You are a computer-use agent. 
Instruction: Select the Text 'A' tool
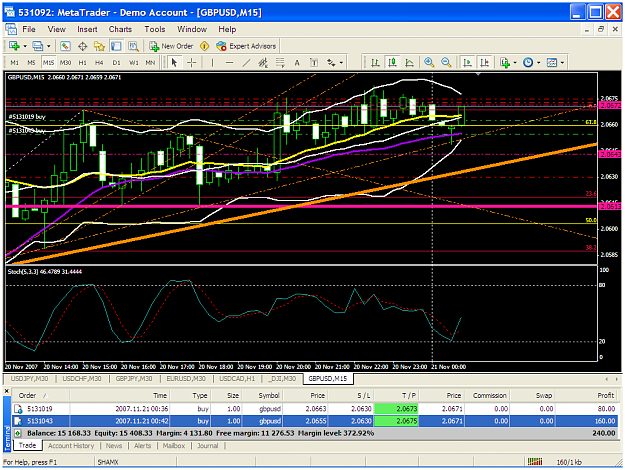pyautogui.click(x=297, y=63)
